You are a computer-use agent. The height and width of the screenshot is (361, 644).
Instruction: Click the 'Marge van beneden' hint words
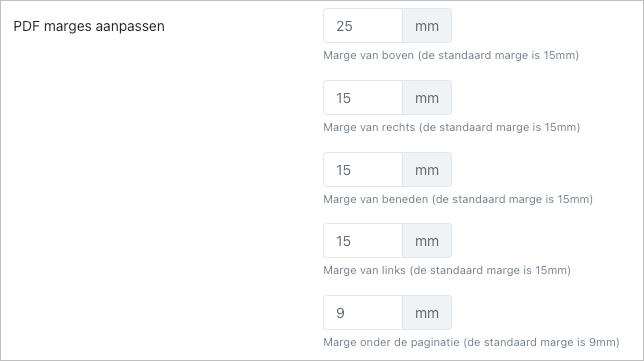375,199
